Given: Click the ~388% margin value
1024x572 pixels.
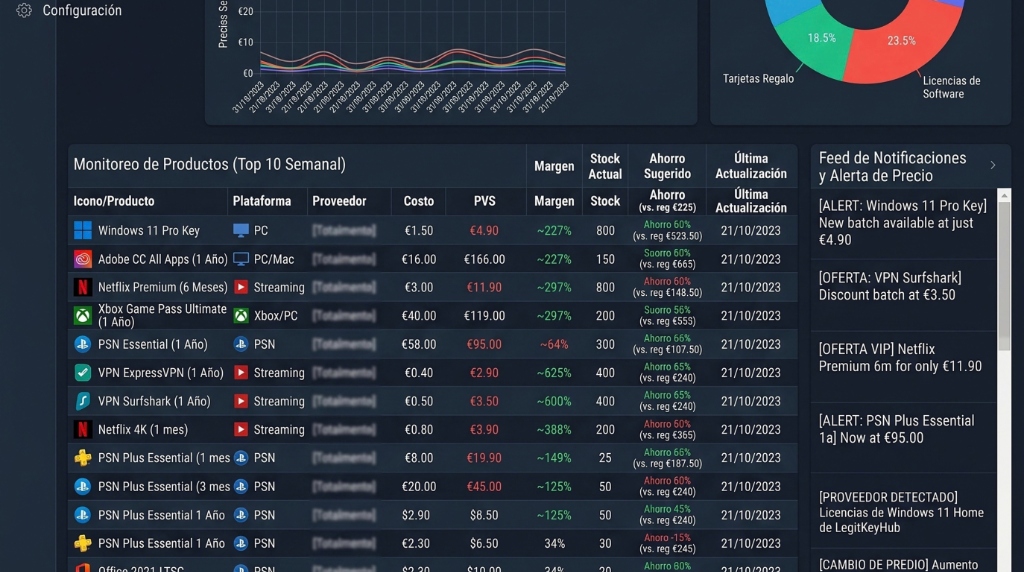Looking at the screenshot, I should coord(554,430).
